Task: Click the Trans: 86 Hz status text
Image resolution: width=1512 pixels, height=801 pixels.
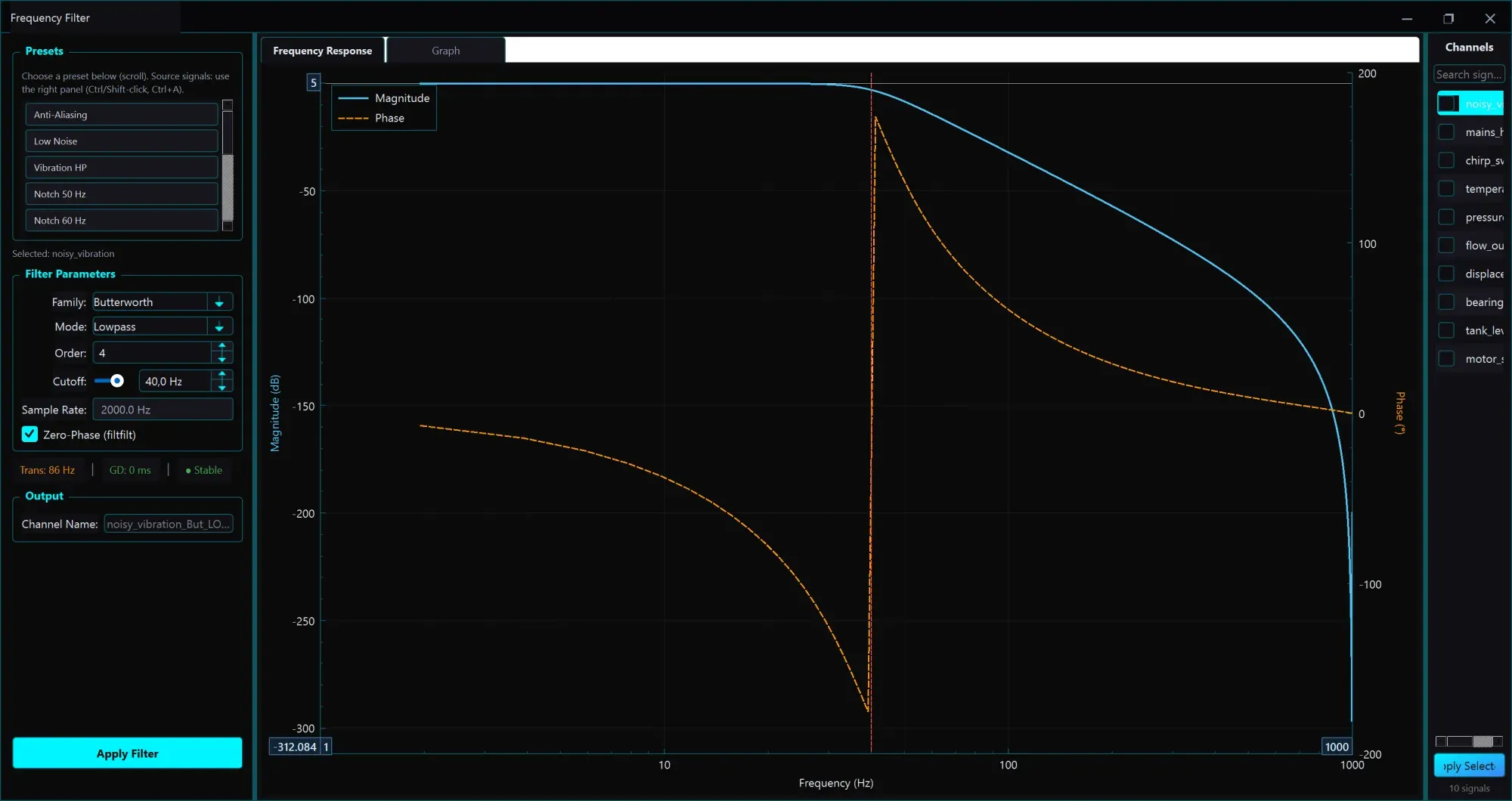Action: [x=47, y=470]
